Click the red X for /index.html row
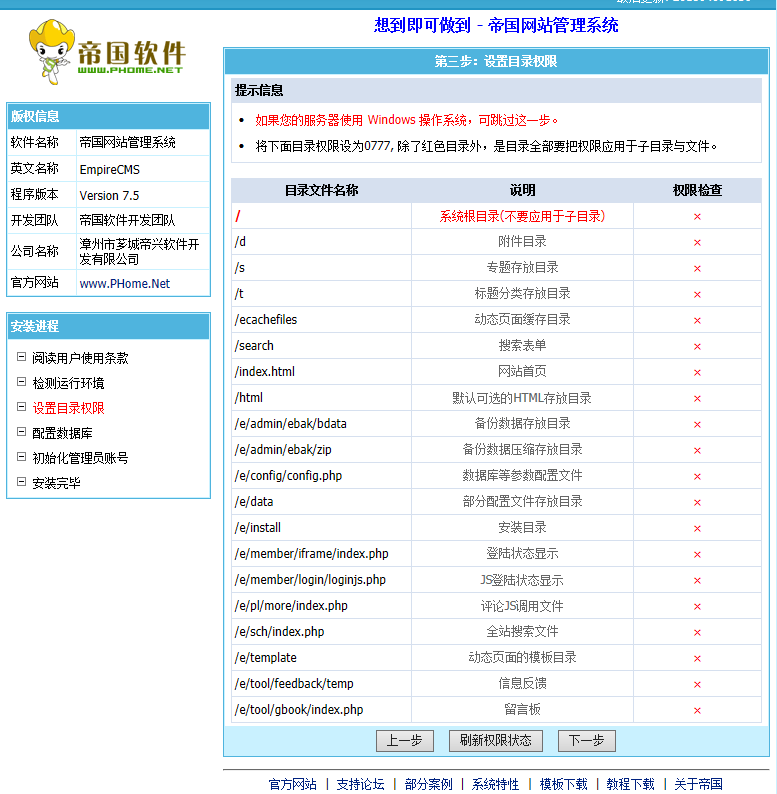Image resolution: width=777 pixels, height=794 pixels. coord(697,372)
